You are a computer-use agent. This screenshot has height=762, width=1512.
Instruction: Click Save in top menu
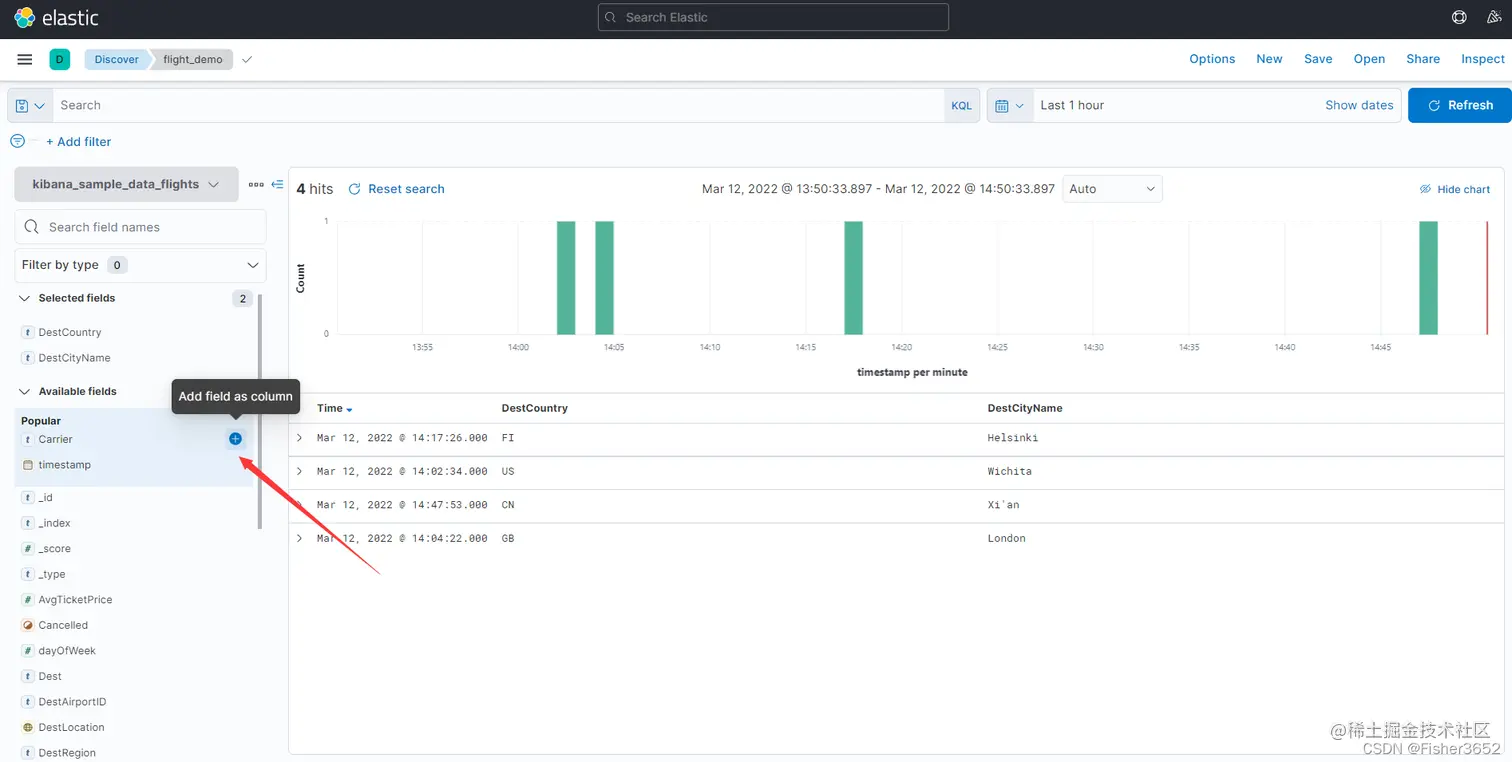click(1318, 59)
